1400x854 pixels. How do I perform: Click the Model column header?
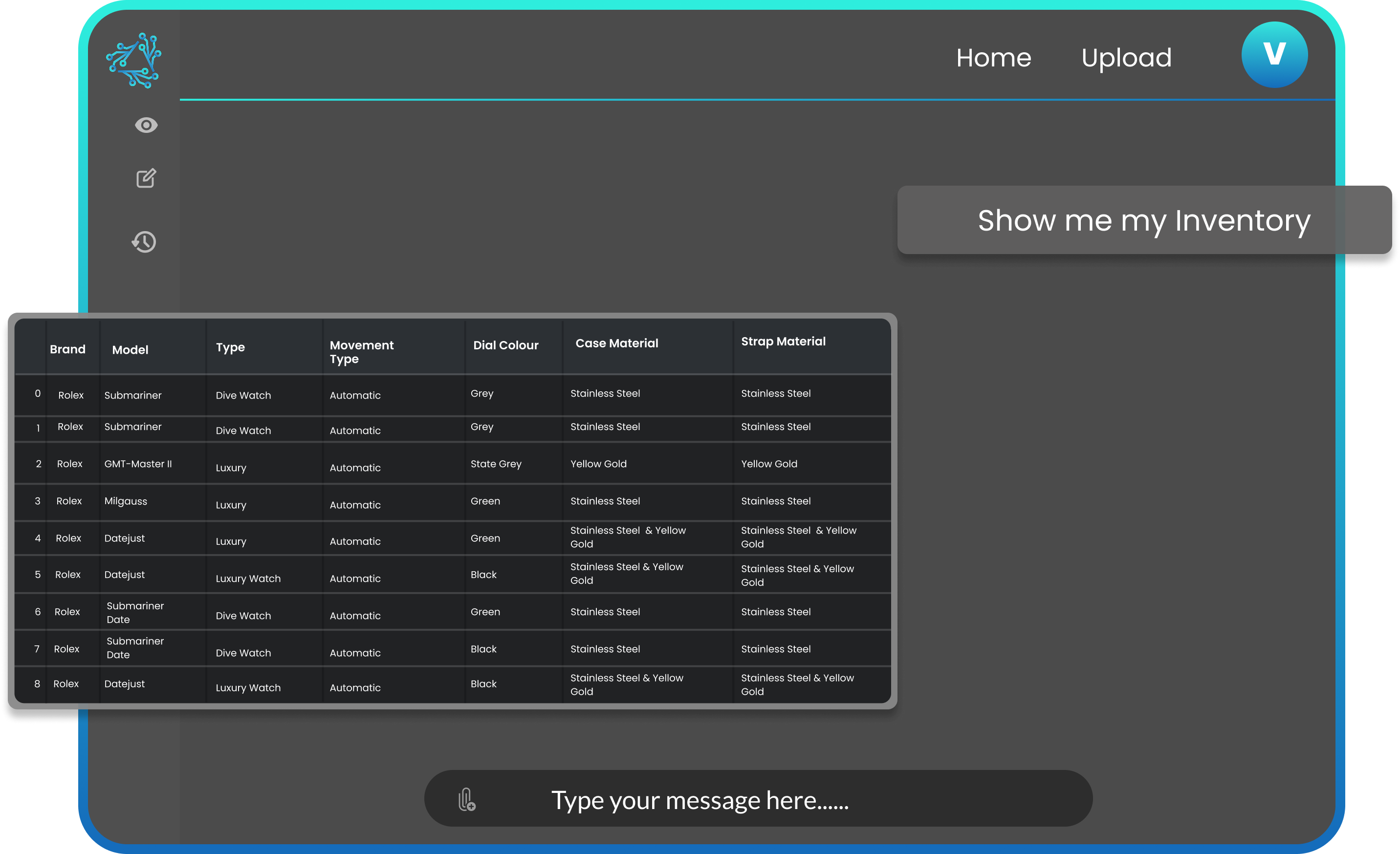130,350
